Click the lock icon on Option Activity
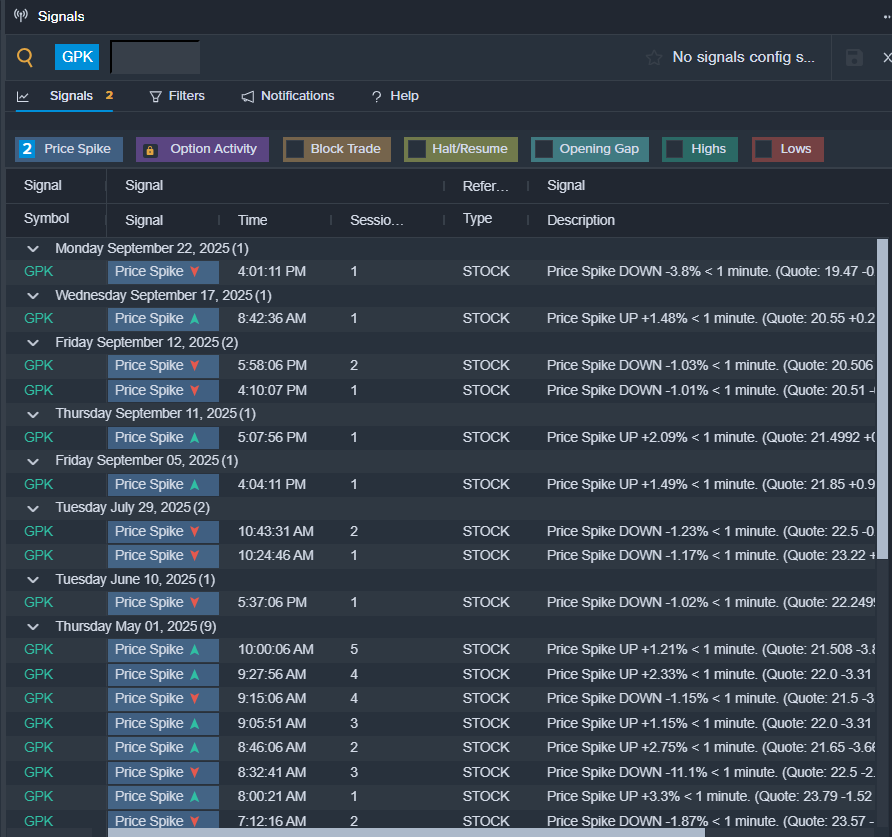 tap(151, 150)
